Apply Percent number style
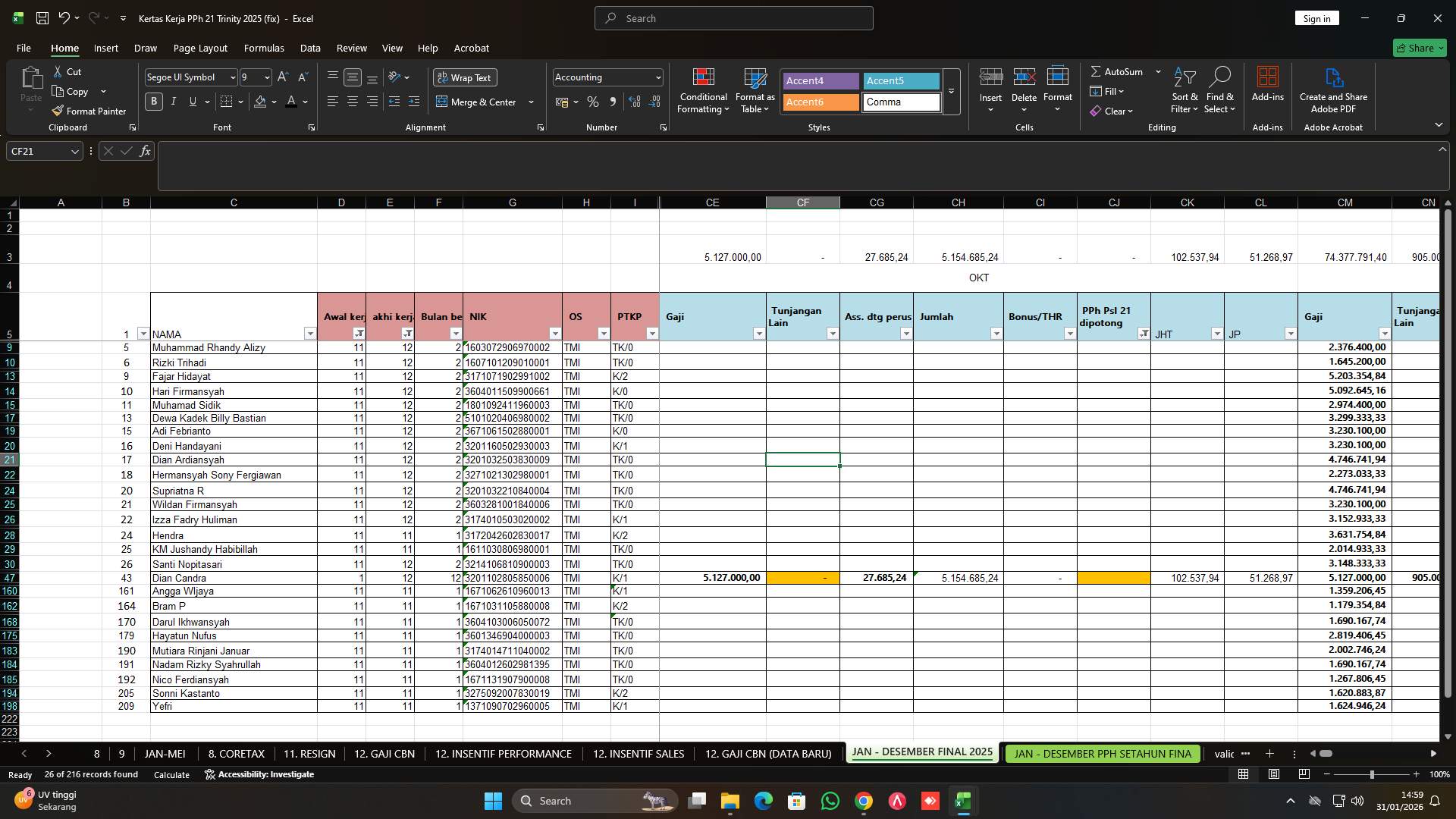 [x=593, y=102]
